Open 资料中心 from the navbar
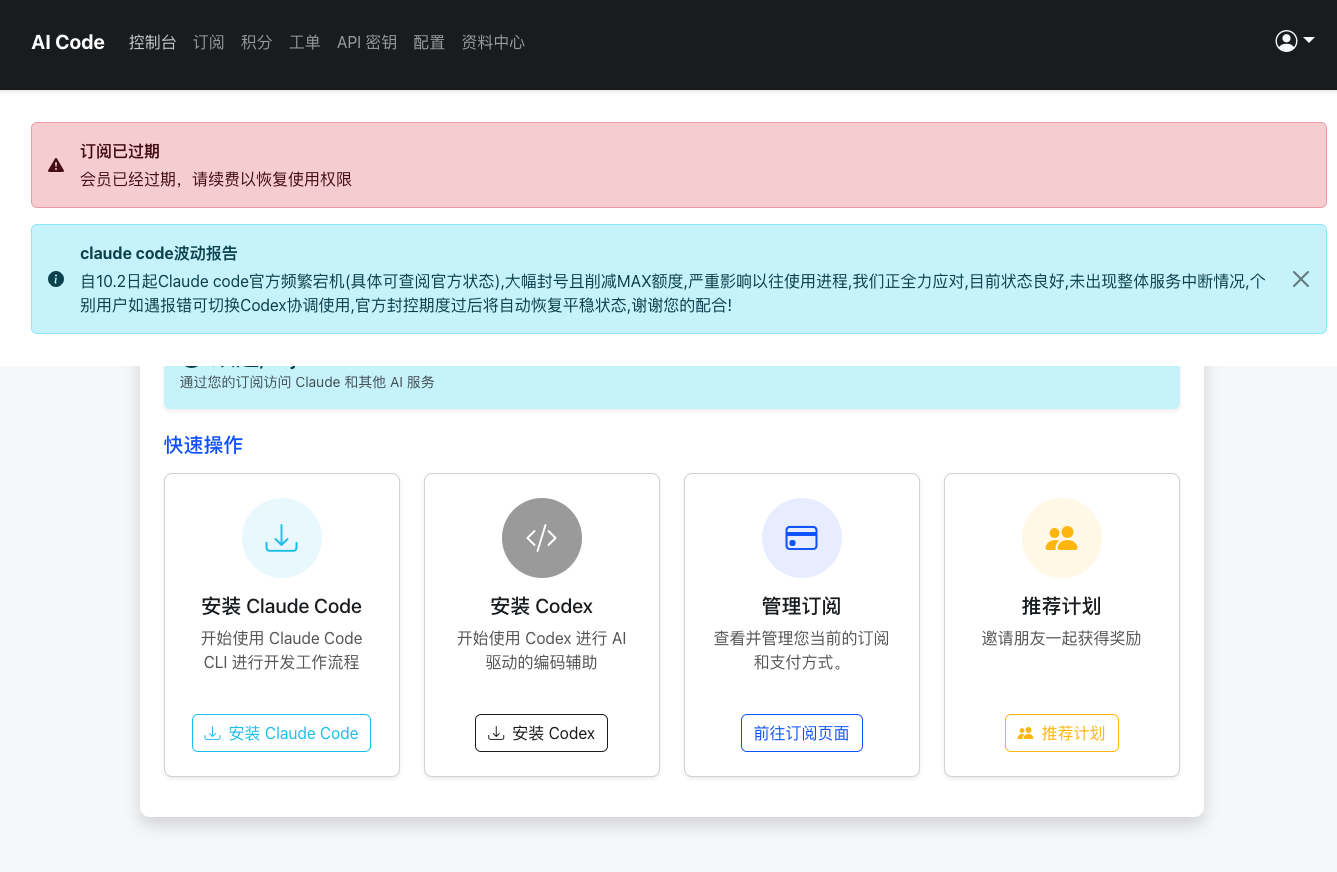 coord(492,42)
